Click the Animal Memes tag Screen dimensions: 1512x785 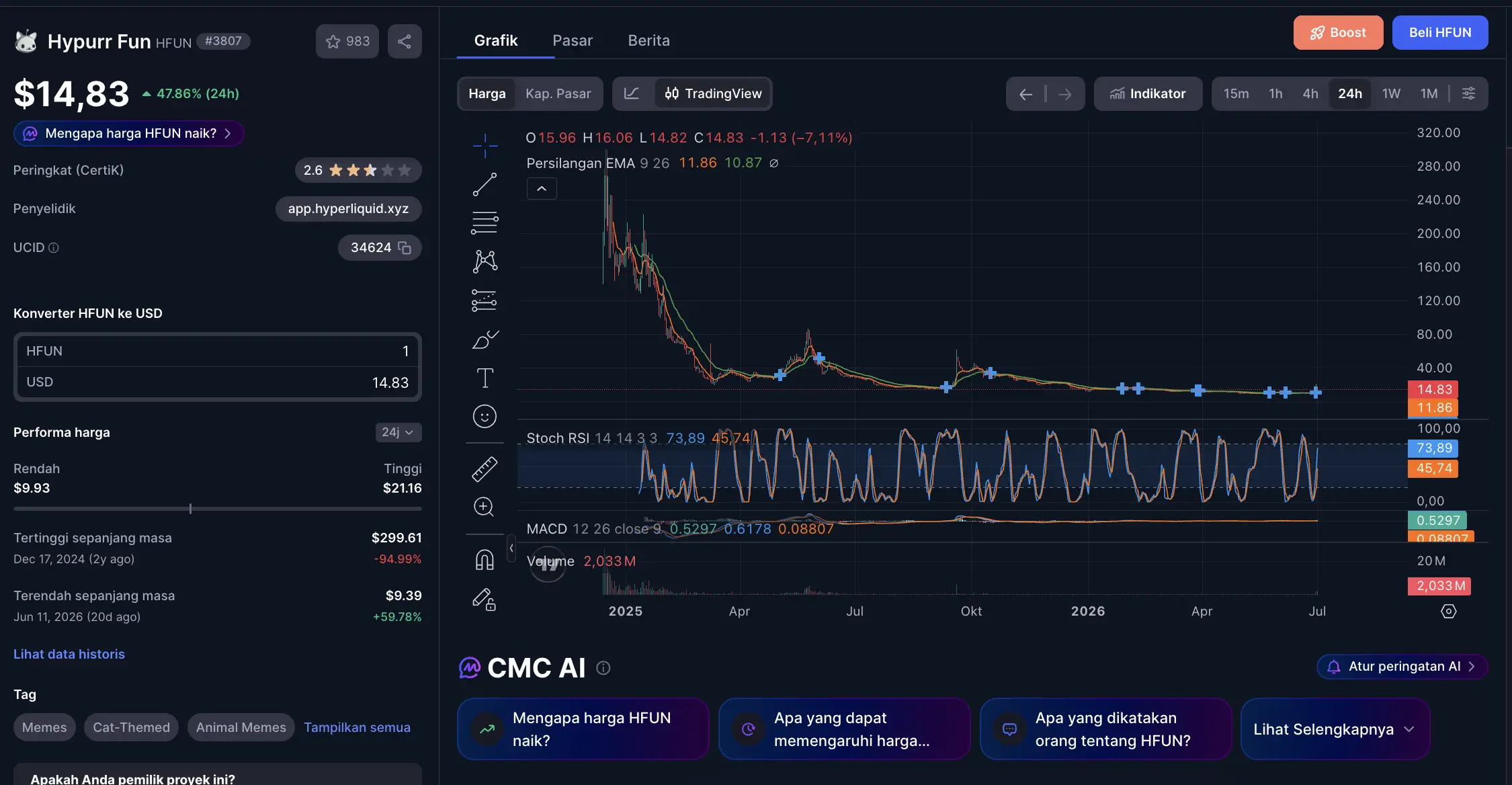[241, 727]
